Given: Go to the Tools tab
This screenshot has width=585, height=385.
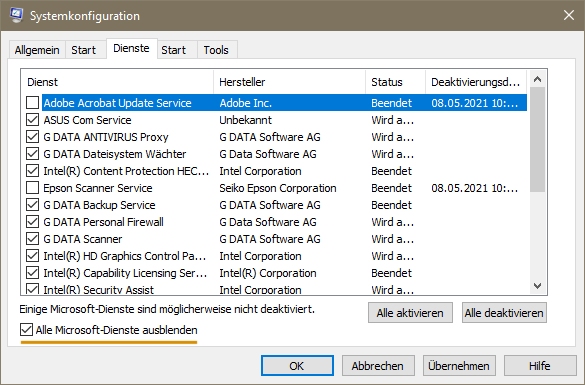Looking at the screenshot, I should tap(216, 50).
